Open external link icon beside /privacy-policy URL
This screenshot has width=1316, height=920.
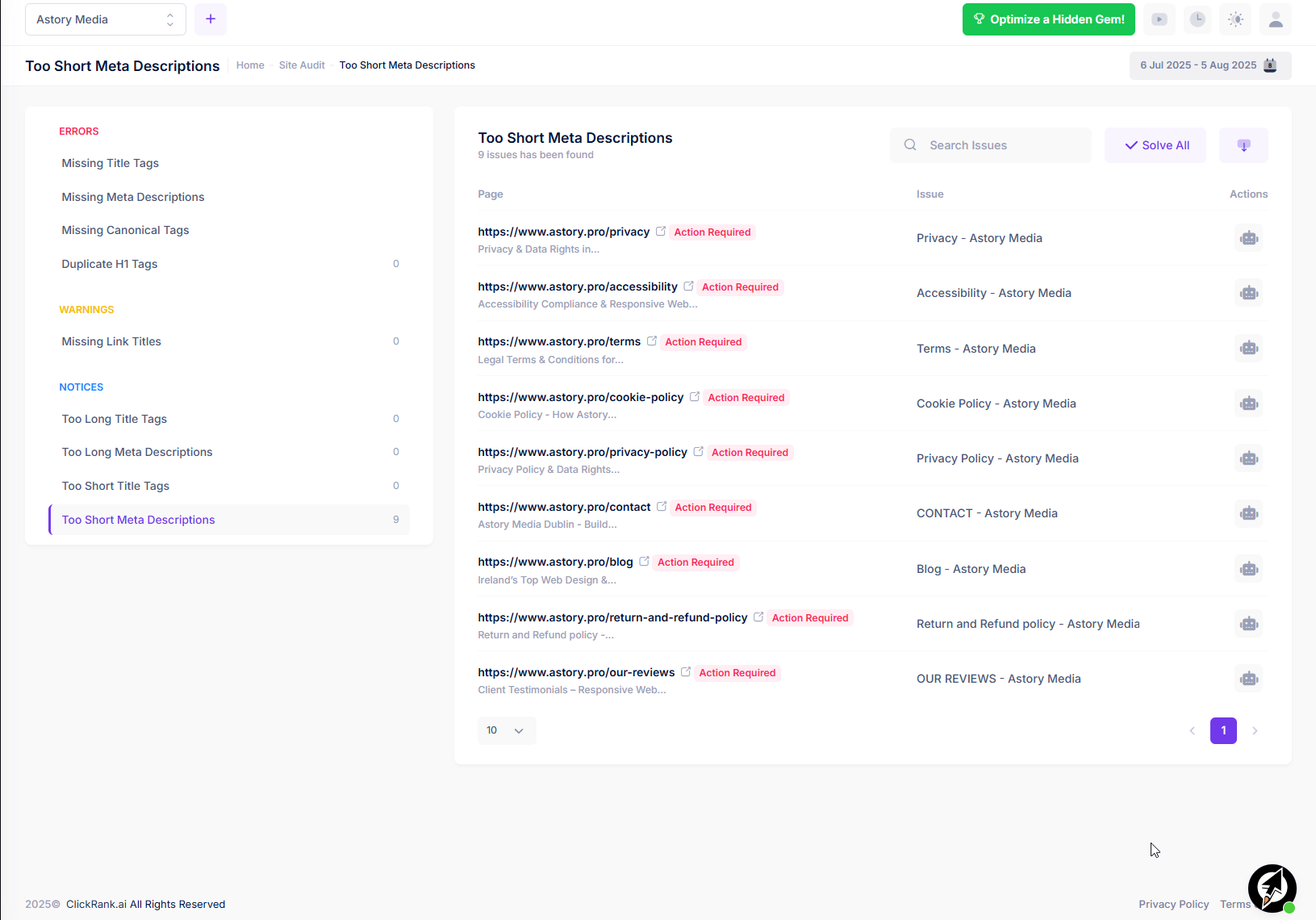[699, 452]
